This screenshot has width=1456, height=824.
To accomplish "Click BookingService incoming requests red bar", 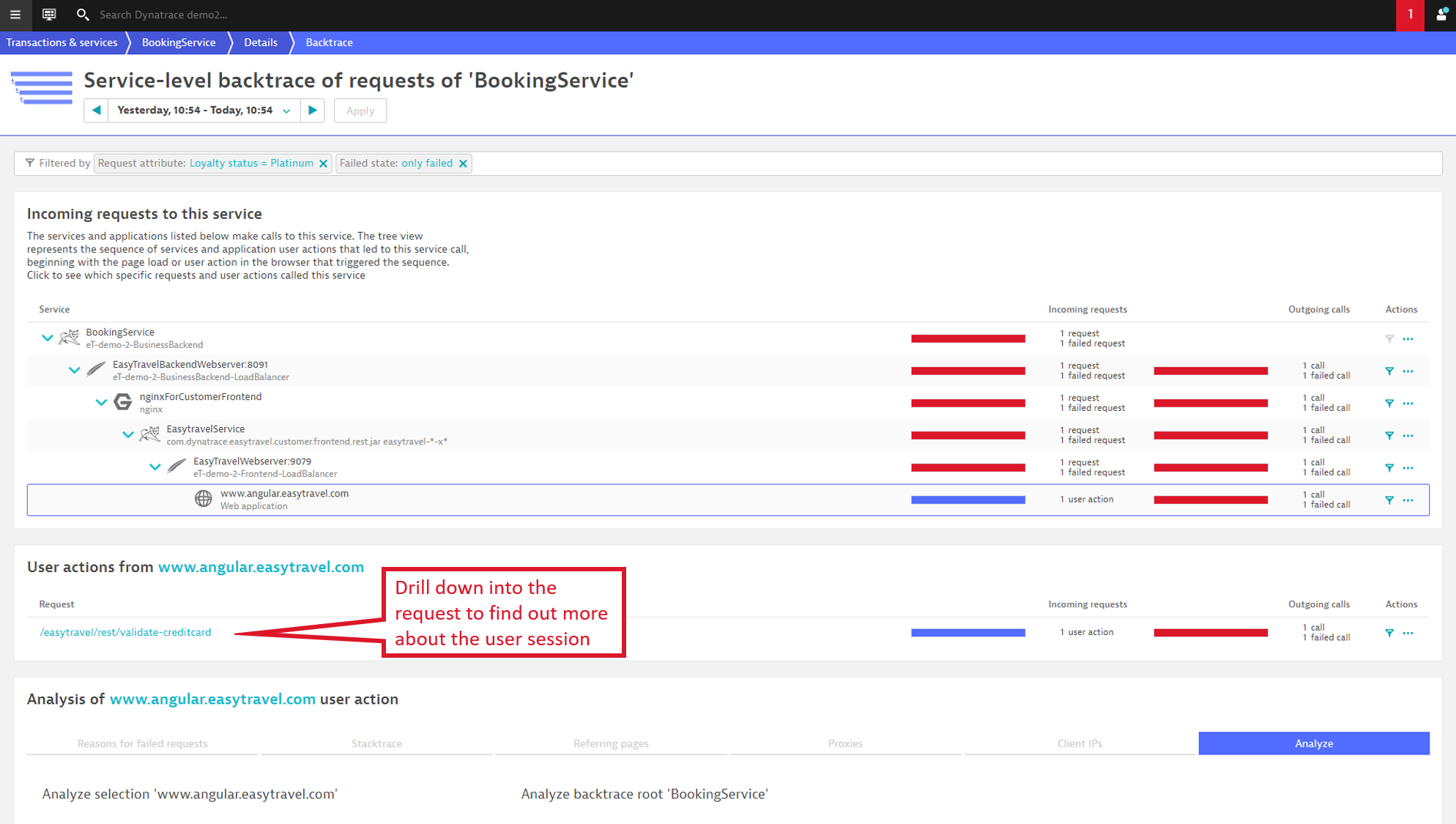I will tap(967, 338).
